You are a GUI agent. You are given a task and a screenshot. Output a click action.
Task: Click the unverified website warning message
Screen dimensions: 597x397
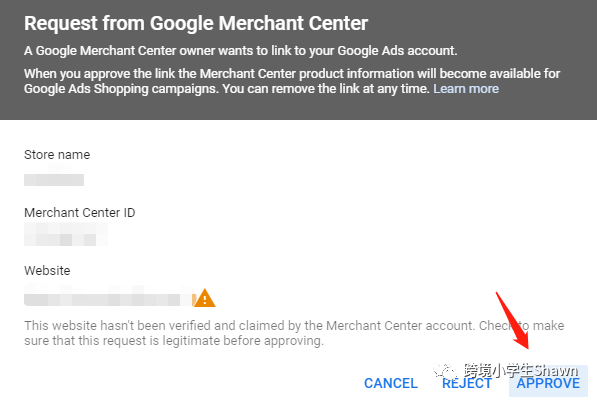click(x=294, y=333)
